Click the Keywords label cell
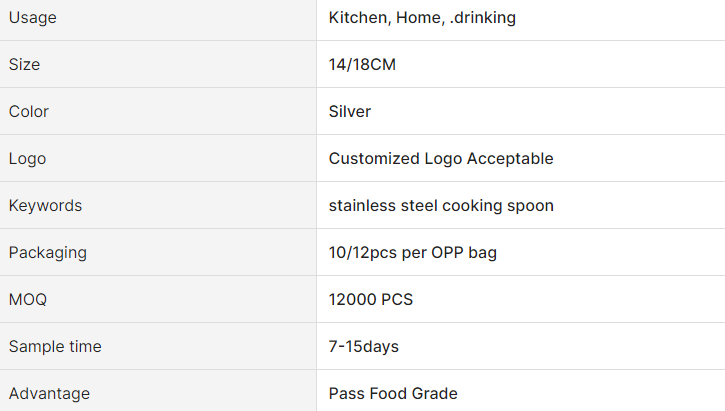725x411 pixels. (46, 206)
